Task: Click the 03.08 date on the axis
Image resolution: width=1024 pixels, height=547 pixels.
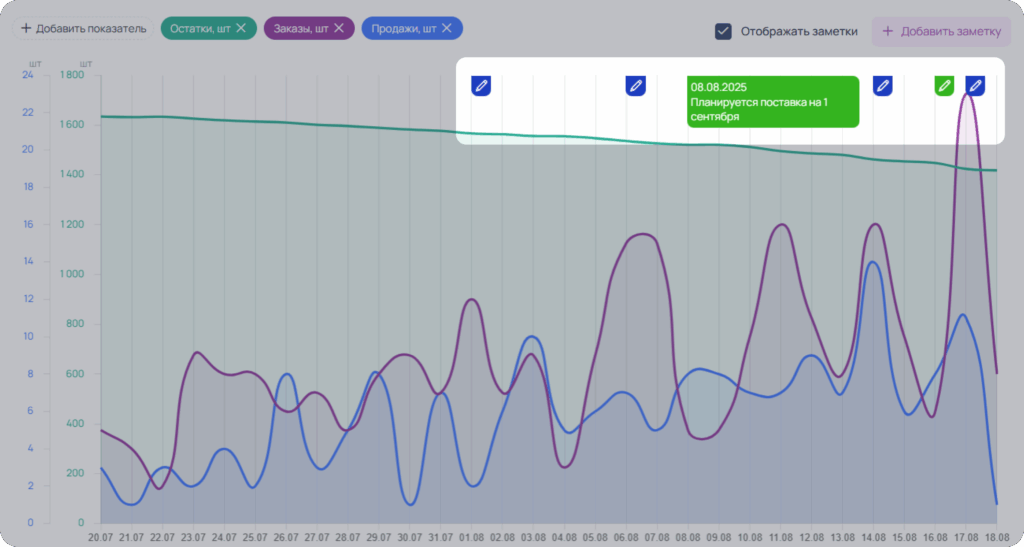Action: (534, 536)
